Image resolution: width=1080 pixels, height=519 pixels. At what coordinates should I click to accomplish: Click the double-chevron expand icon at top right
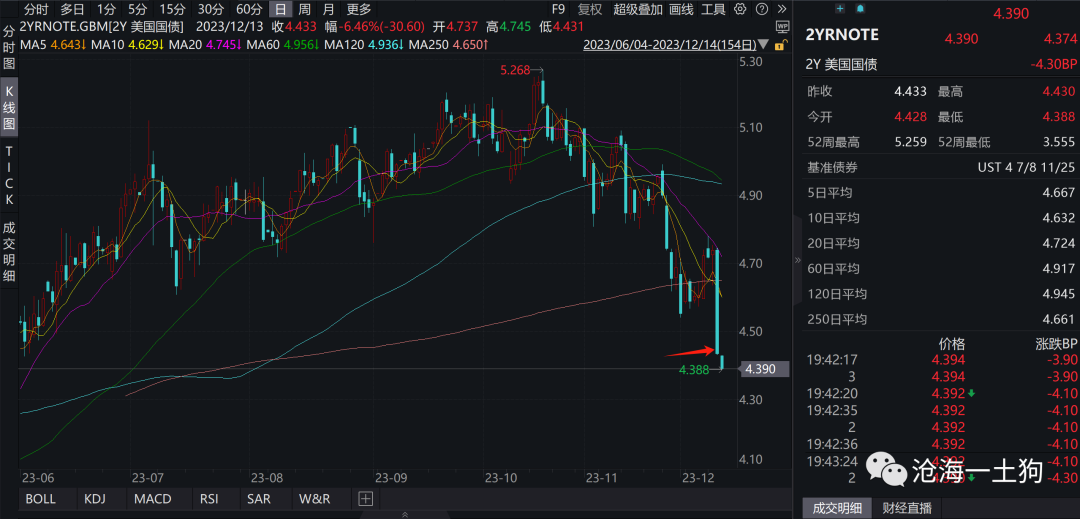[783, 9]
